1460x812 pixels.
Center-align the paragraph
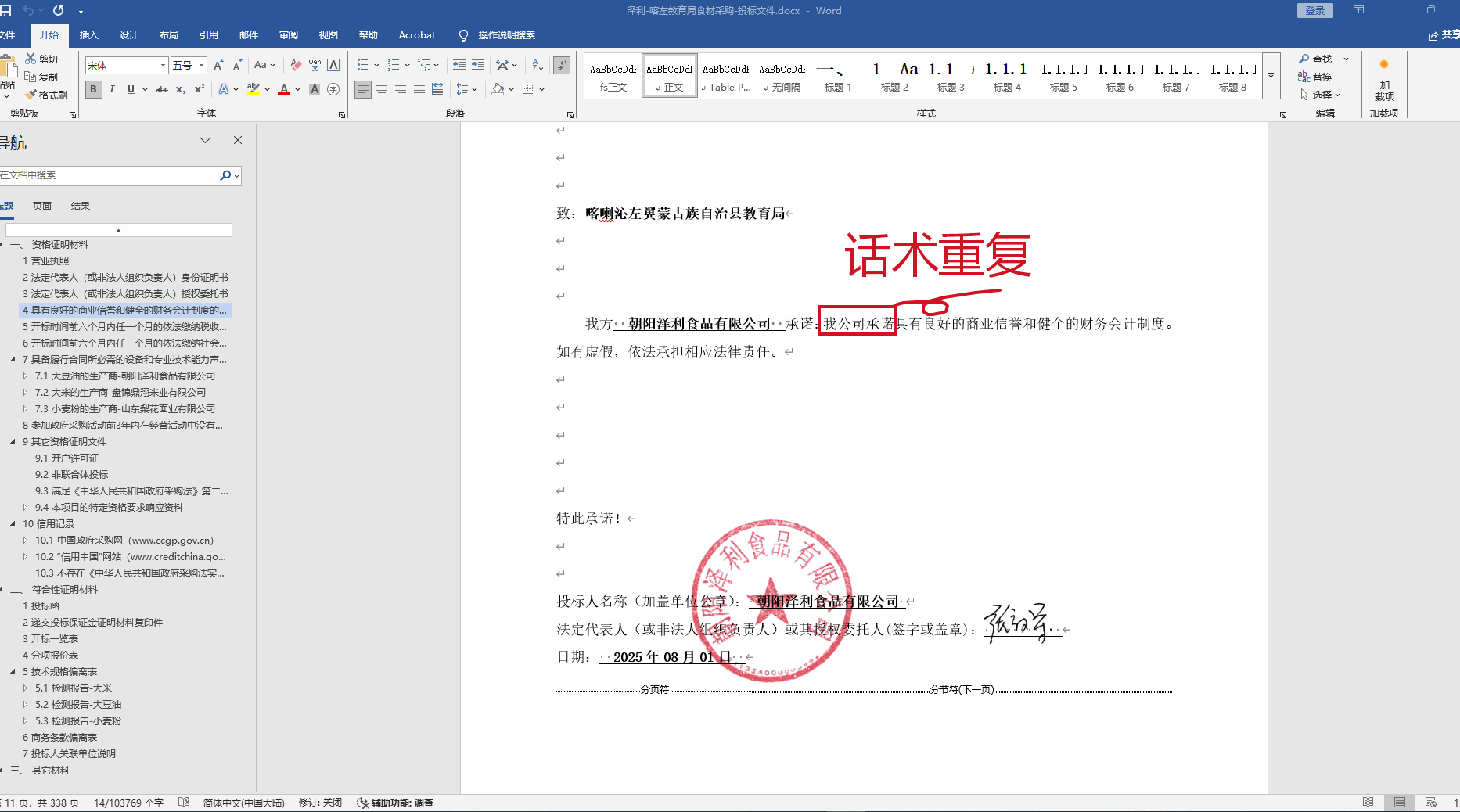[x=382, y=89]
